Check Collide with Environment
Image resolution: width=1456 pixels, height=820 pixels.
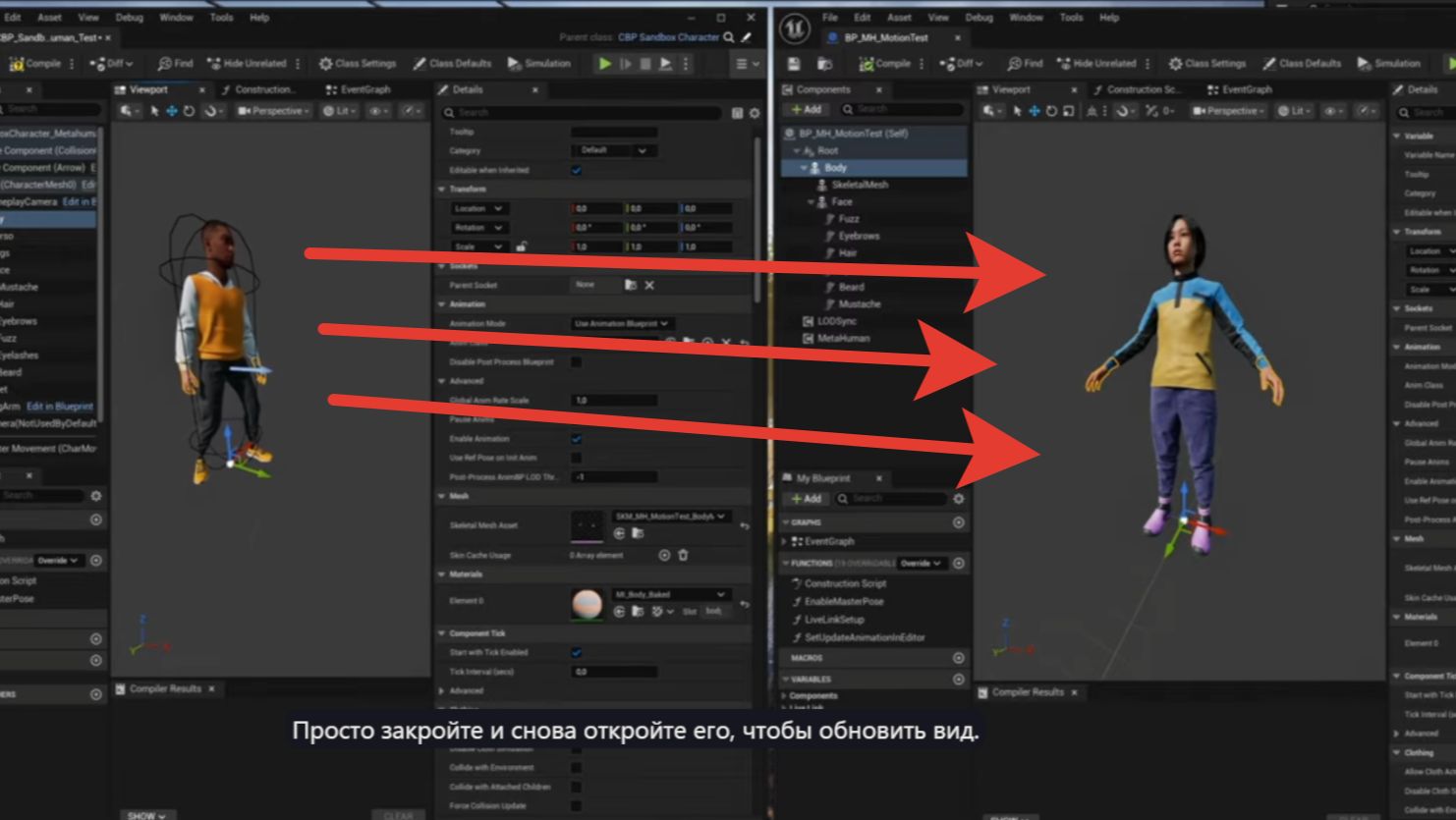pyautogui.click(x=577, y=768)
